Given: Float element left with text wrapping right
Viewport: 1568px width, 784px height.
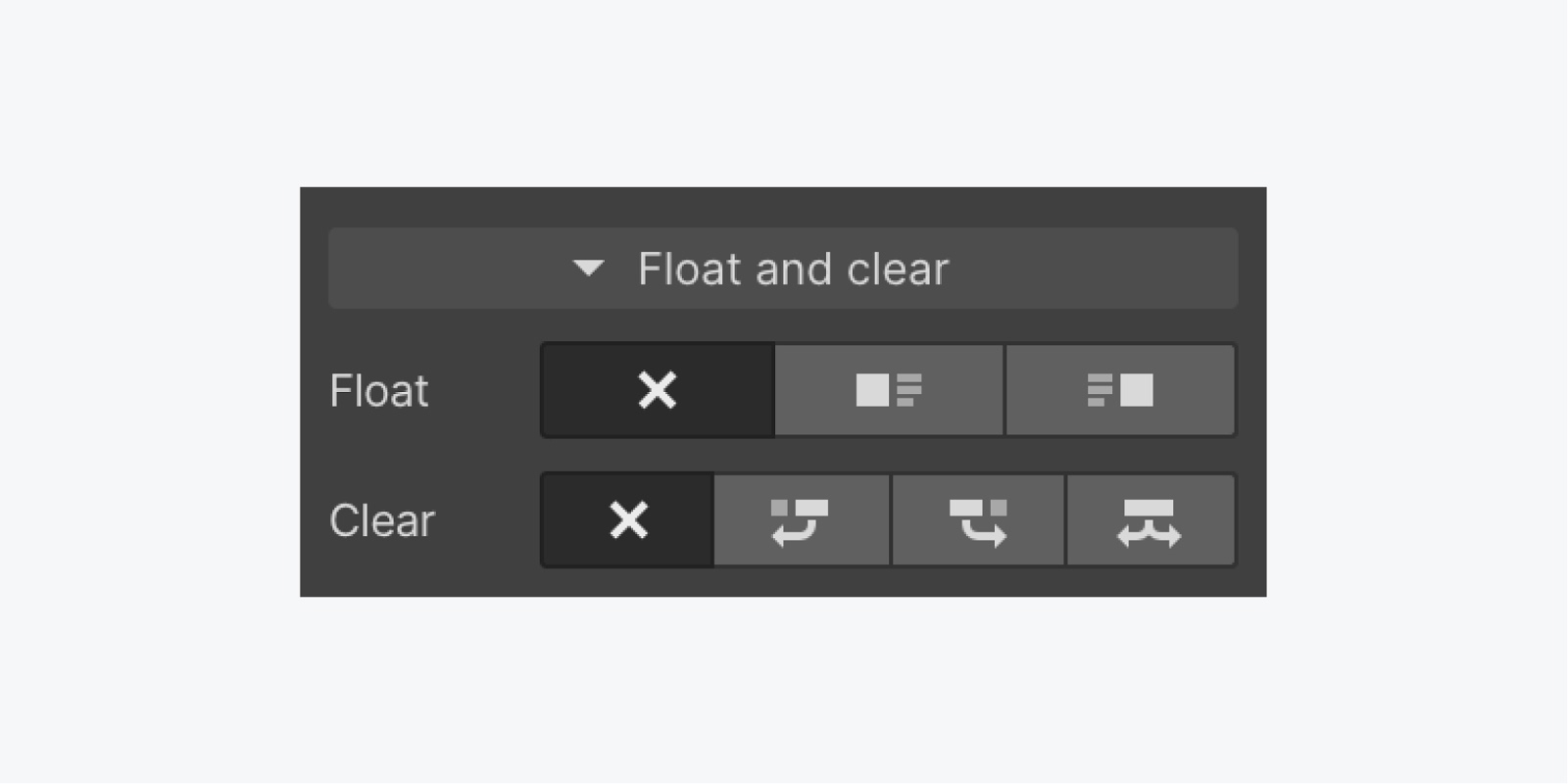Looking at the screenshot, I should click(889, 390).
